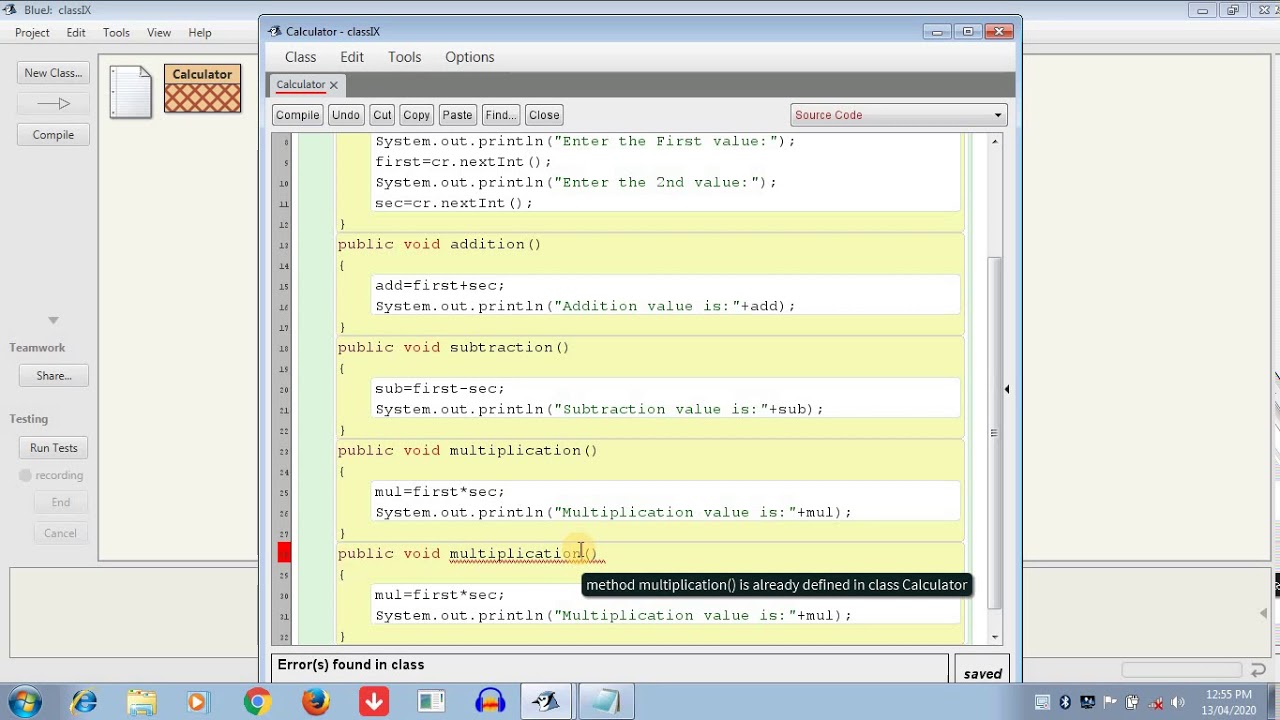The image size is (1280, 720).
Task: Click the Action Center flag icon
Action: click(x=1110, y=702)
